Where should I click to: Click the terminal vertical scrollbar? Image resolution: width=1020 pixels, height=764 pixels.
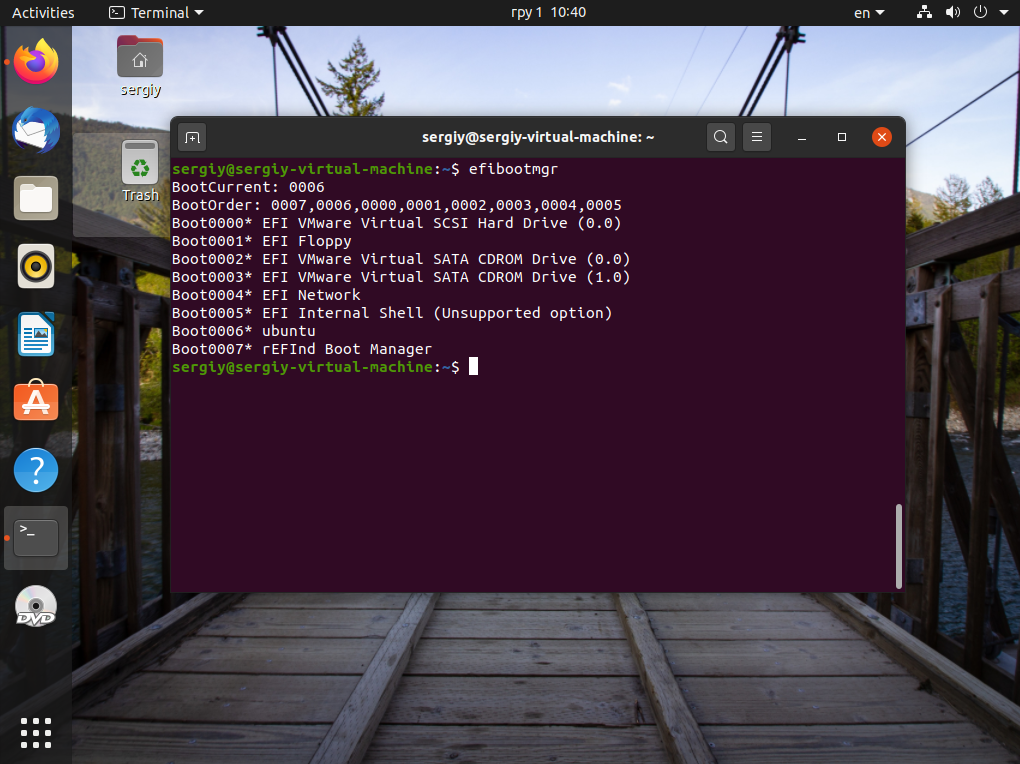coord(898,546)
